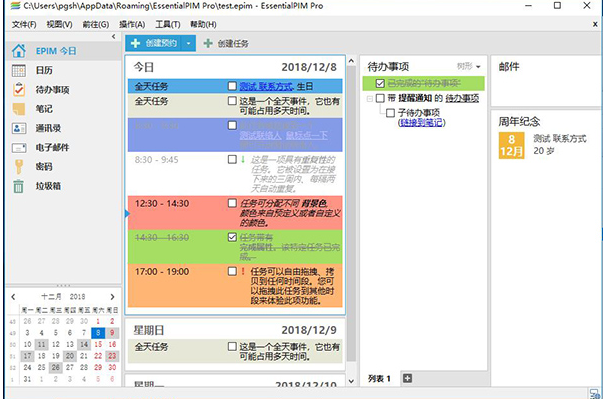Check the 星期日 全天任务 checkbox
The width and height of the screenshot is (605, 399).
232,347
